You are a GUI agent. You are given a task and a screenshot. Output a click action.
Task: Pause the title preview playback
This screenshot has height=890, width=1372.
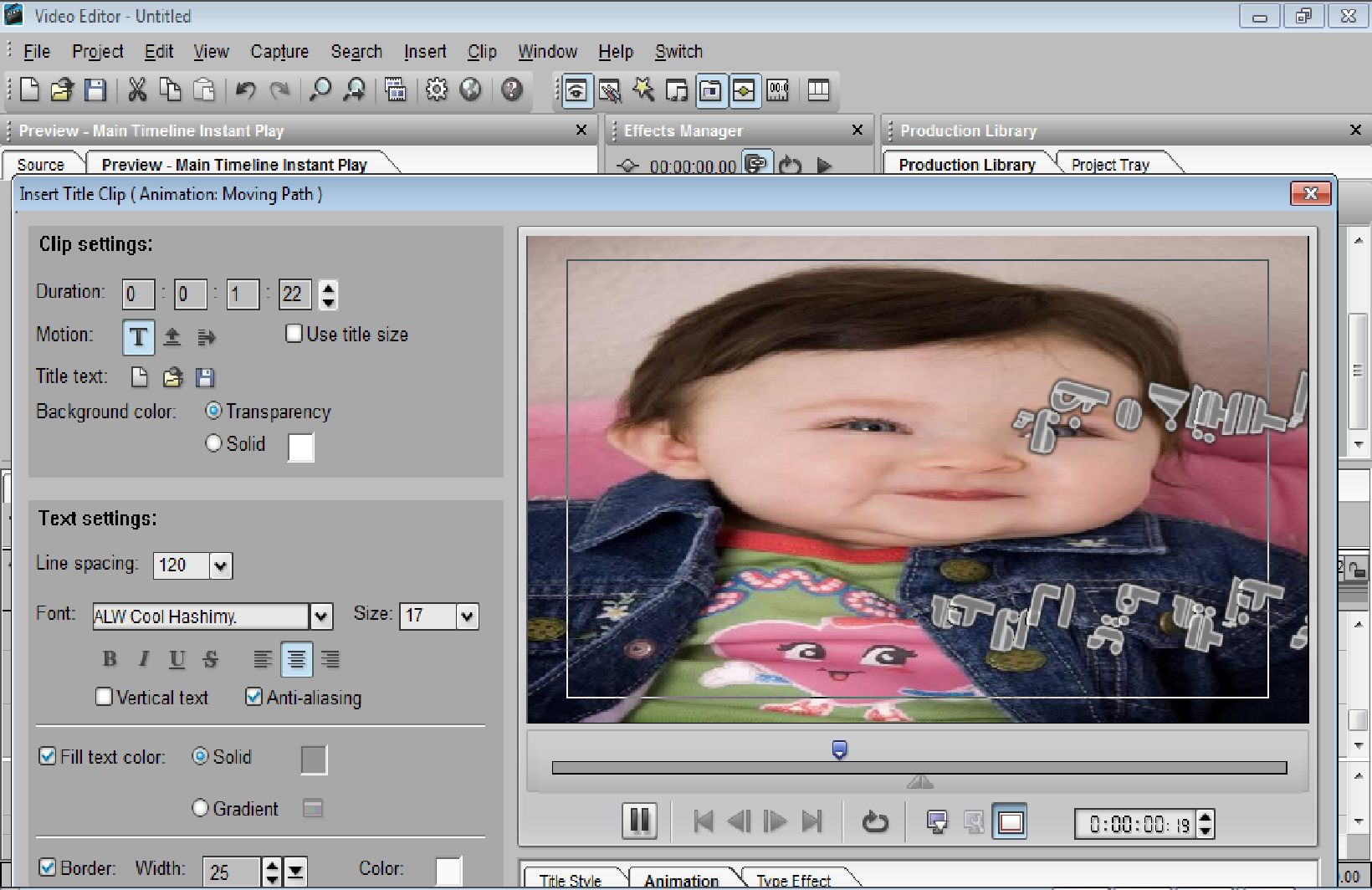coord(639,821)
